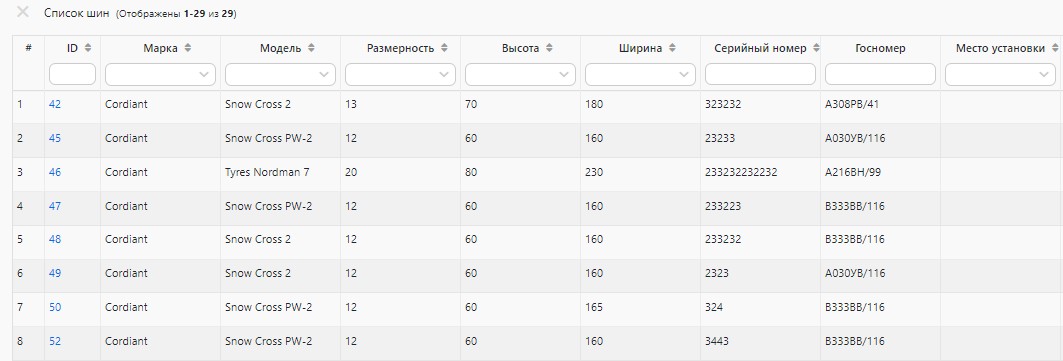Open tire record ID 52 link
Image resolution: width=1063 pixels, height=361 pixels.
(x=55, y=341)
